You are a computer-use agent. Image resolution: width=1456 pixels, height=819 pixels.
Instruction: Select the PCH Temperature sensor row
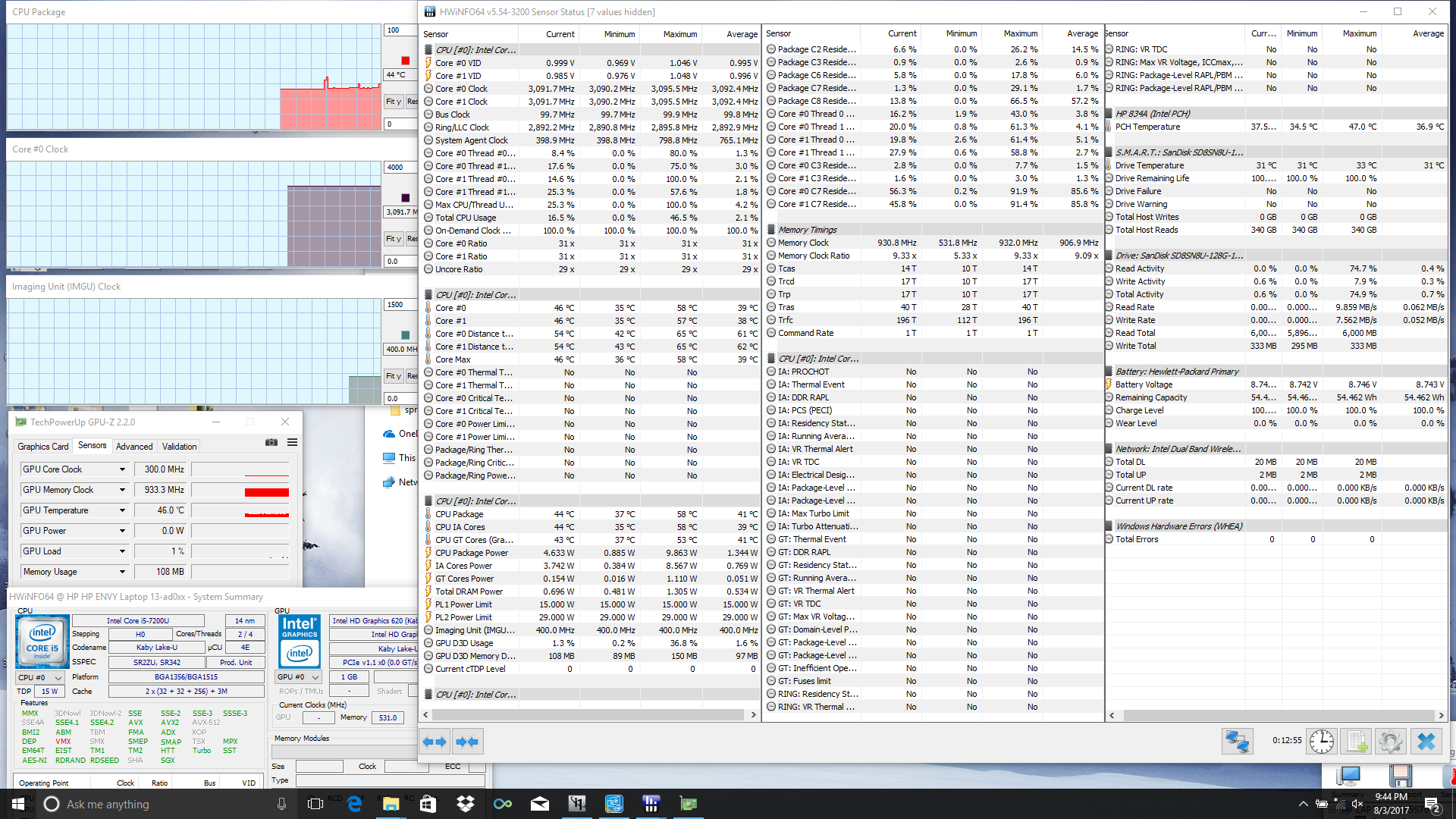click(1276, 127)
